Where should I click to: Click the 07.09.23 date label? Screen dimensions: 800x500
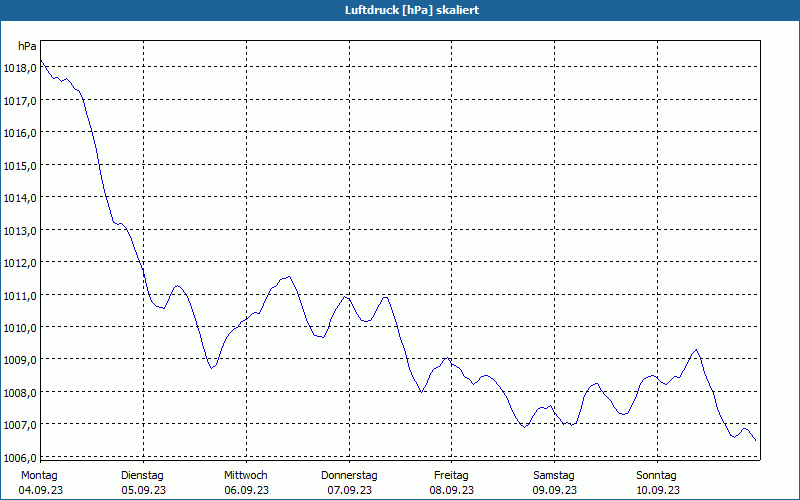pyautogui.click(x=349, y=490)
